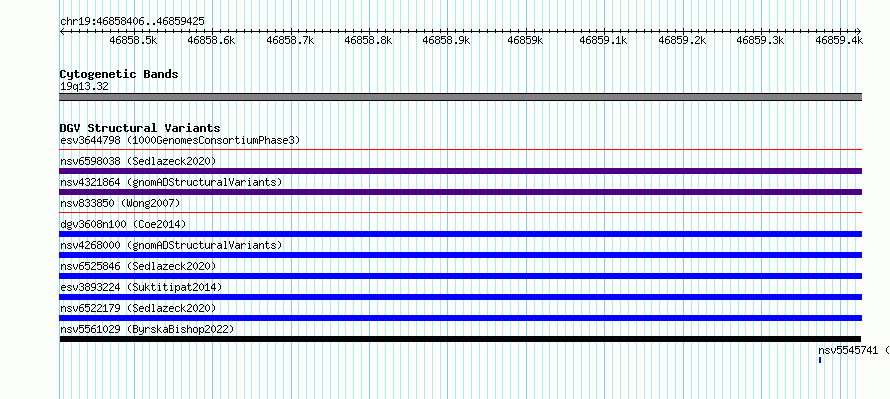Viewport: 890px width, 399px height.
Task: Click the black nsv5561029 variant bar
Action: pos(460,339)
